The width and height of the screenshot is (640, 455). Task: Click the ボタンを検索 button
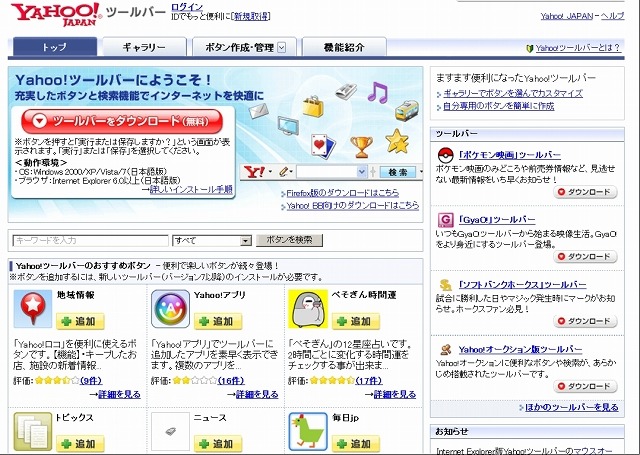pos(289,240)
